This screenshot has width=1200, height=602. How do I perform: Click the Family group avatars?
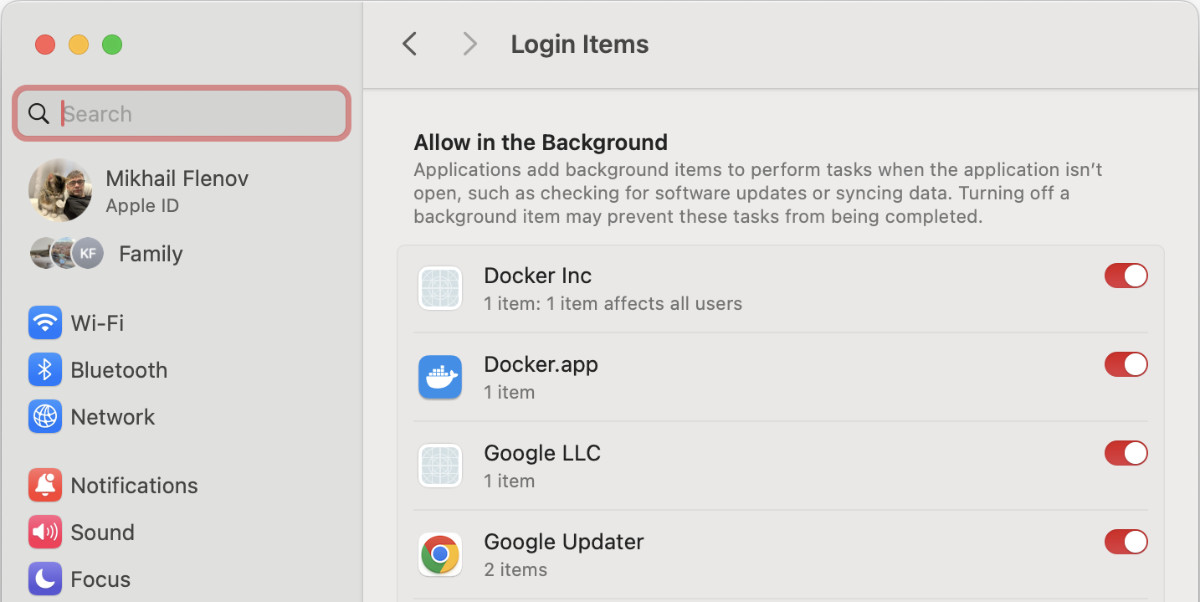(66, 253)
